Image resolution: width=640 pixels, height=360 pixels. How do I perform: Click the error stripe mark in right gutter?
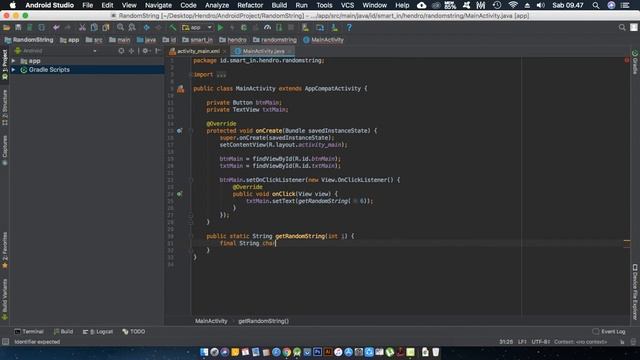point(627,244)
